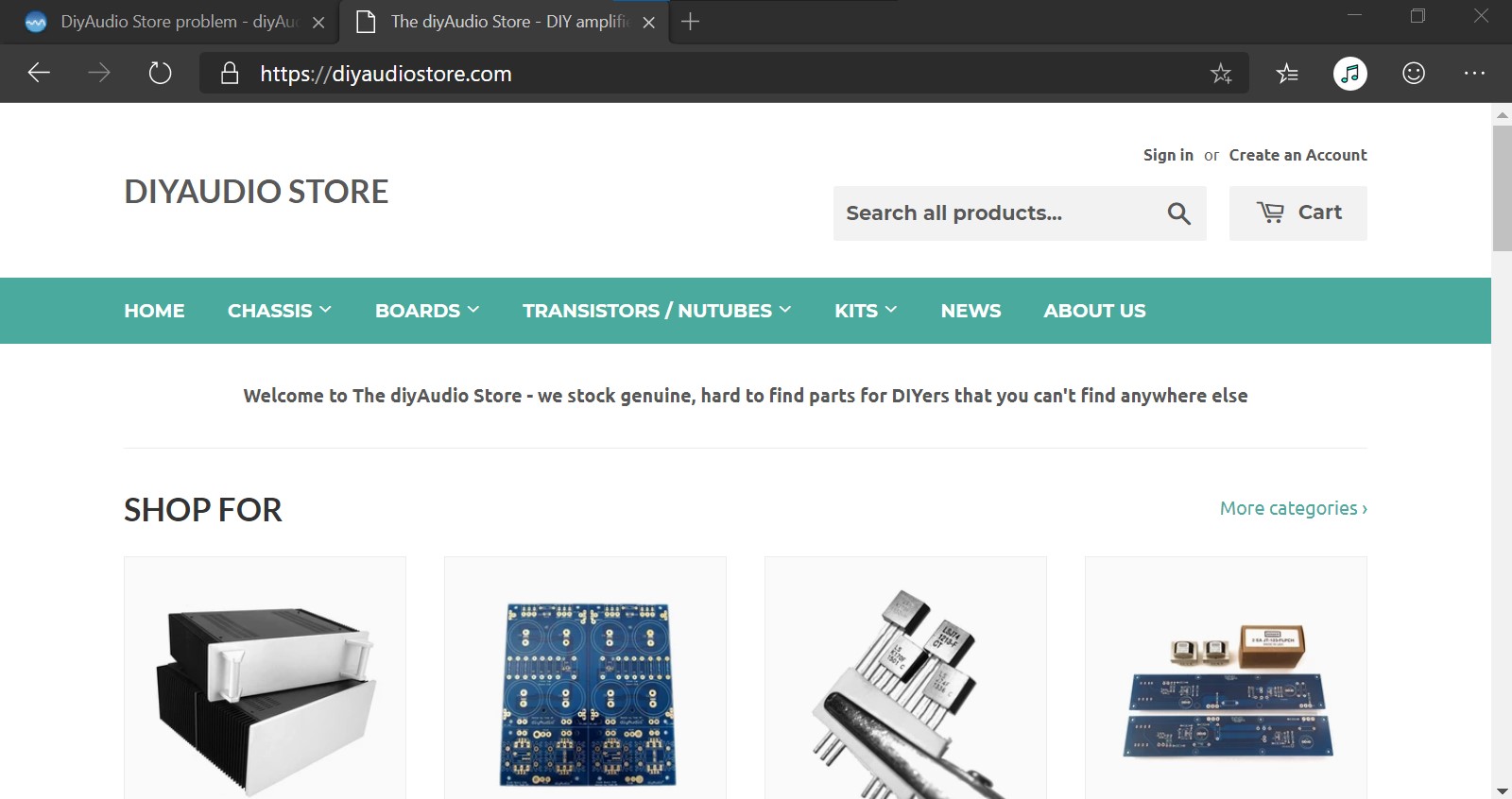Open the favorites list

[1287, 74]
